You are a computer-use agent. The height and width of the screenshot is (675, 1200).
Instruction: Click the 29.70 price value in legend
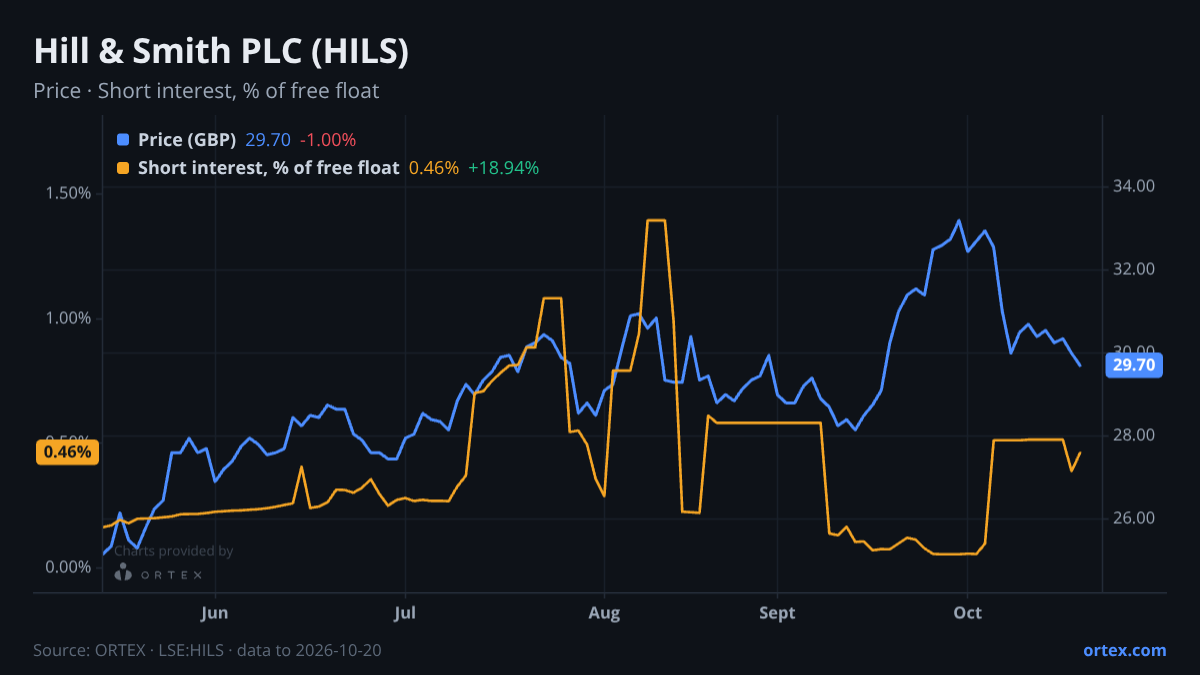268,140
